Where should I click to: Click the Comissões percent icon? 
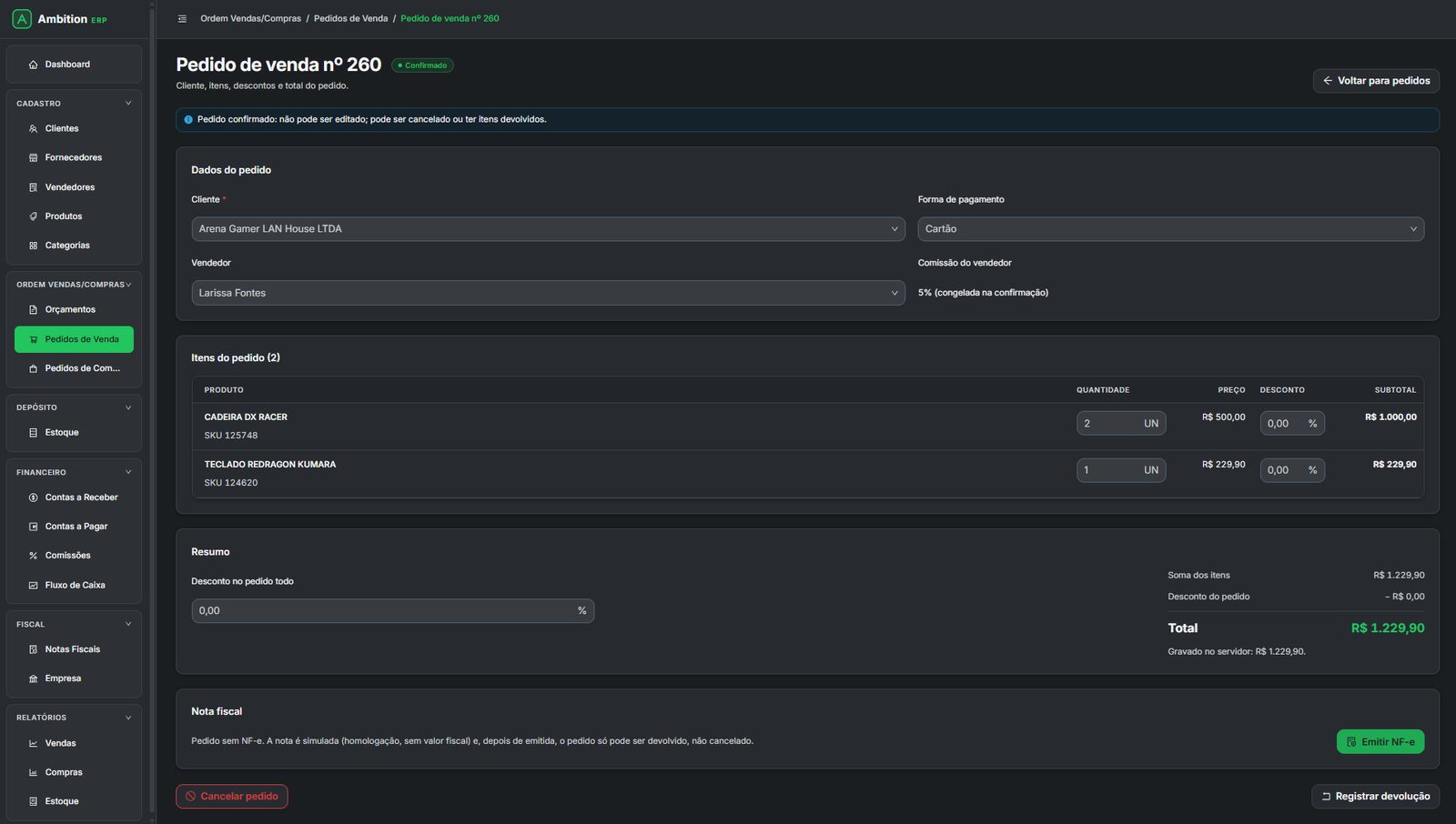click(x=34, y=556)
